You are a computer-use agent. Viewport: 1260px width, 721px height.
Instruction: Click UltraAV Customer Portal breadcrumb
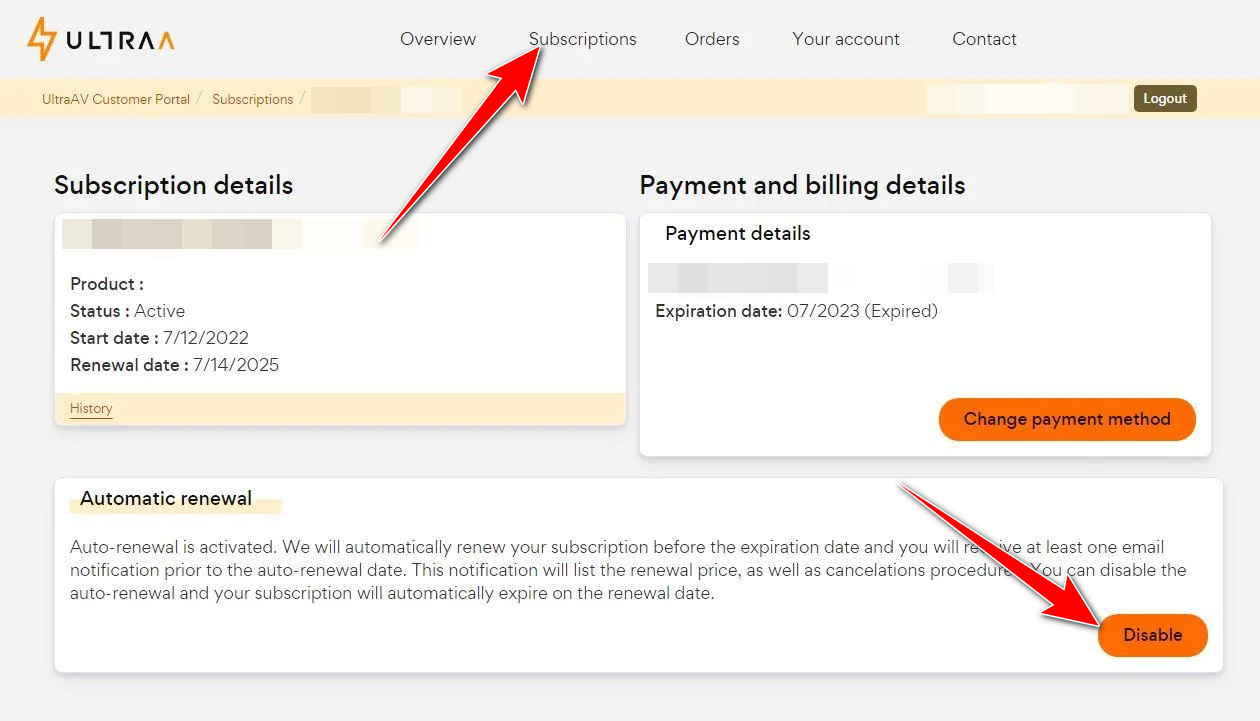116,99
